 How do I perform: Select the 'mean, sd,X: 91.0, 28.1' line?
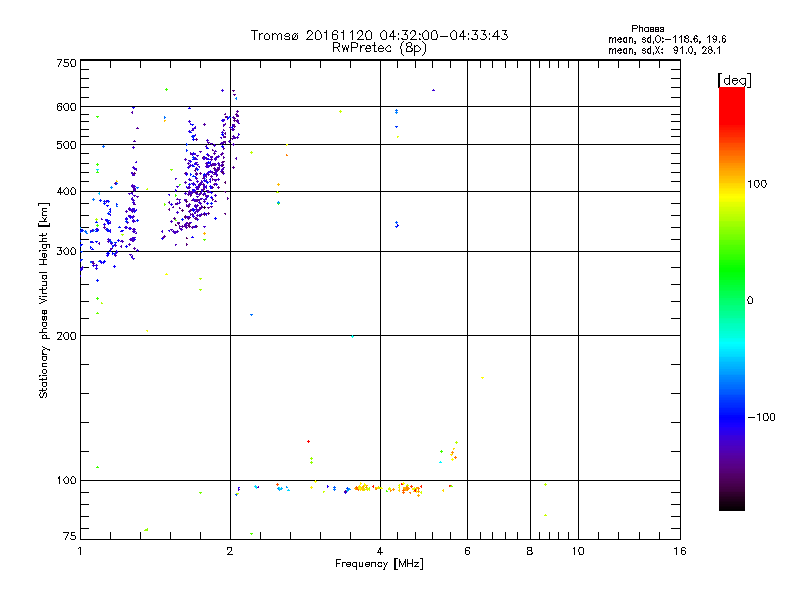(664, 51)
